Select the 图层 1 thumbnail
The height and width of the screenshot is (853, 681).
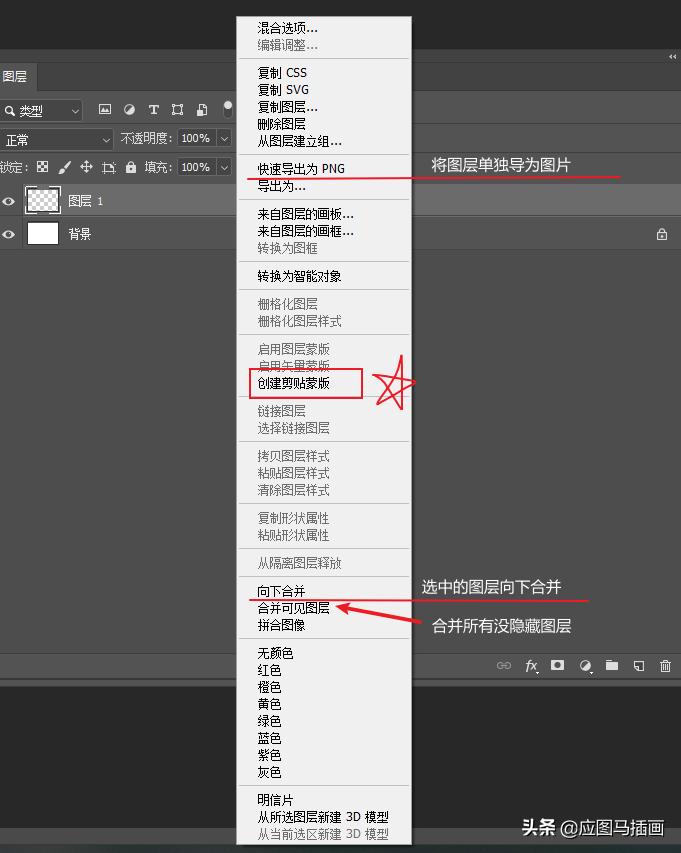[x=43, y=200]
